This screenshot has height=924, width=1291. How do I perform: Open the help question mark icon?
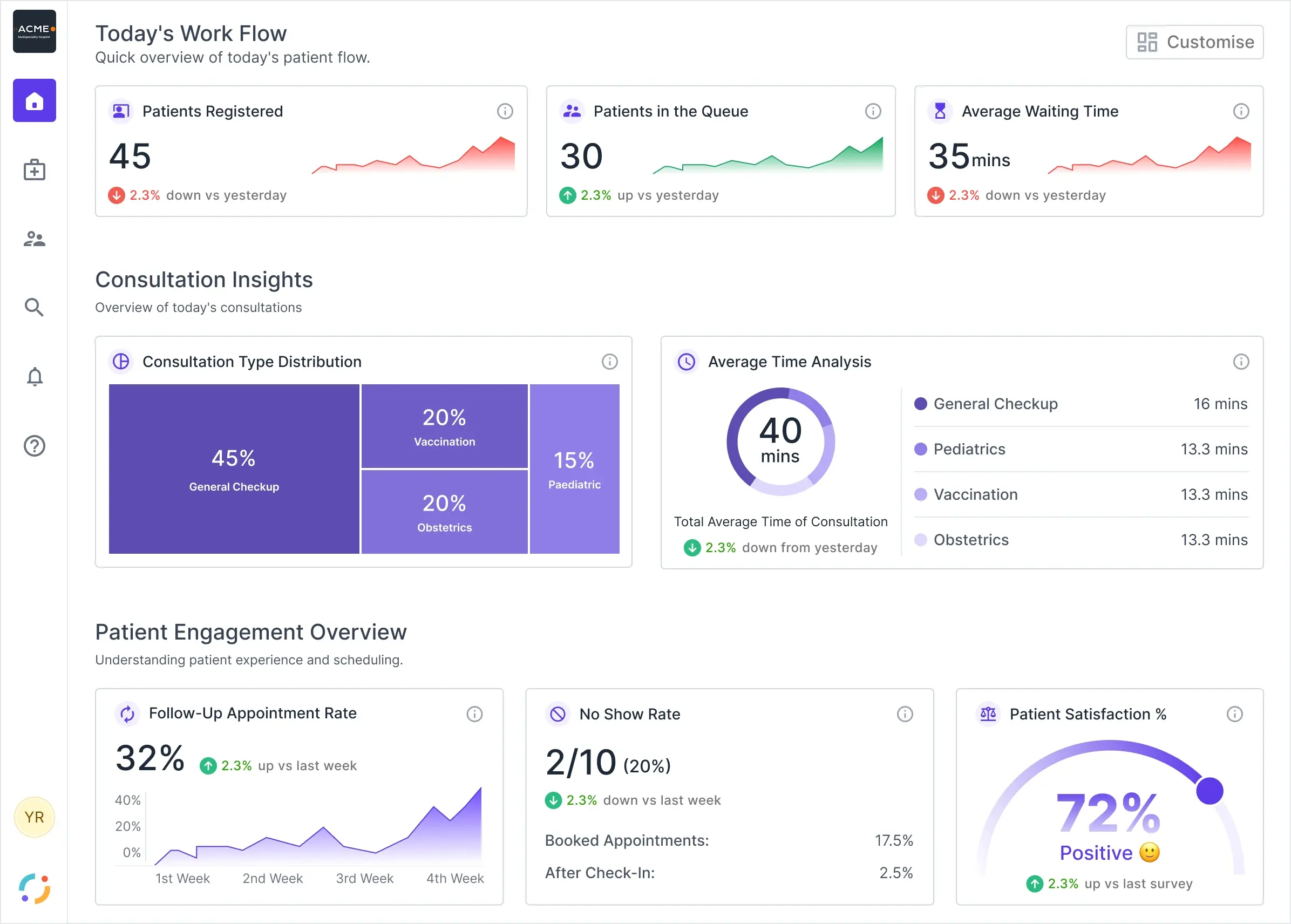pos(34,446)
